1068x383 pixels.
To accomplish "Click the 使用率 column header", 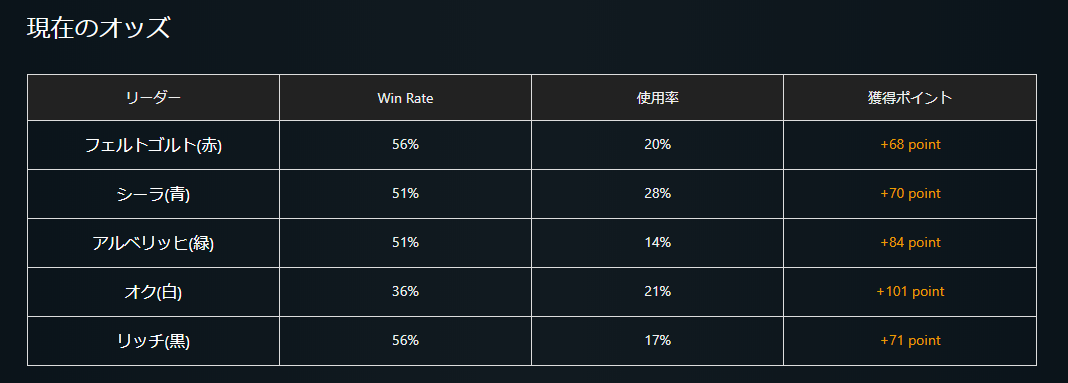I will [x=657, y=97].
